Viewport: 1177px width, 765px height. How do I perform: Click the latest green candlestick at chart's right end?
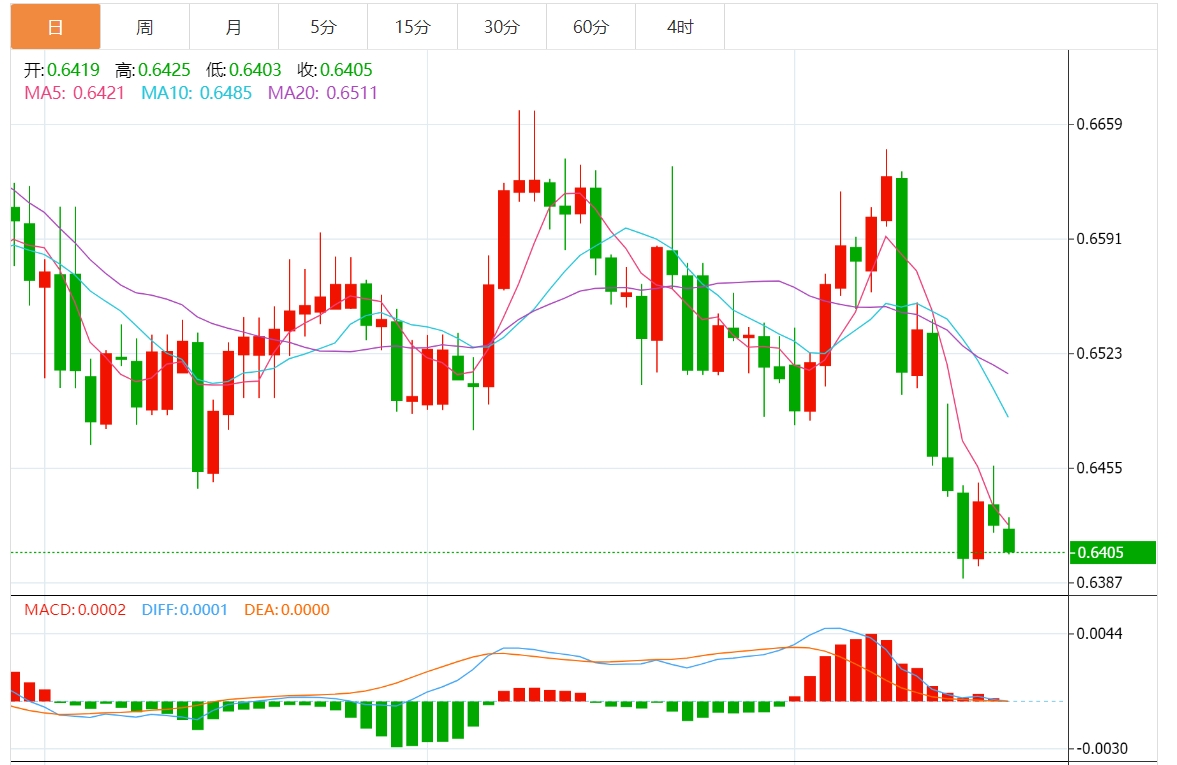click(1009, 541)
